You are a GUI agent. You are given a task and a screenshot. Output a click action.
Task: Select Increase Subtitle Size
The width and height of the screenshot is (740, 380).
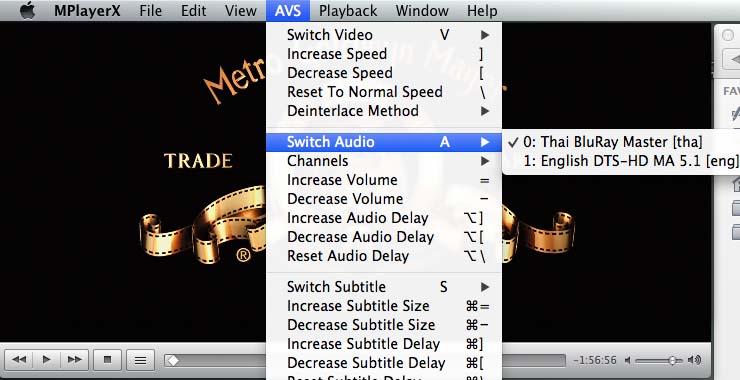point(384,306)
